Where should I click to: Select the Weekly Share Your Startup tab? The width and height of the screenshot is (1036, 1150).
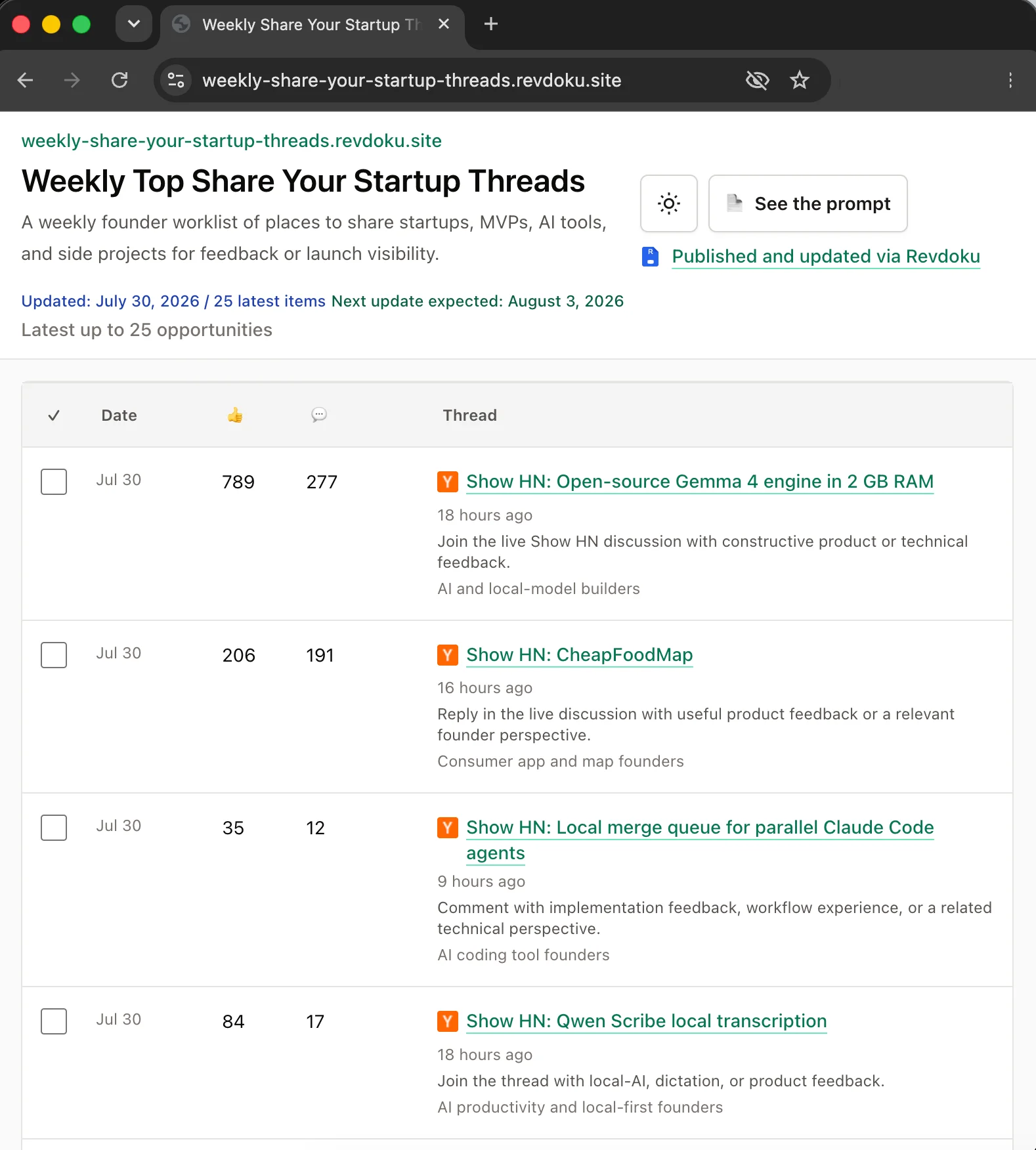[x=312, y=24]
